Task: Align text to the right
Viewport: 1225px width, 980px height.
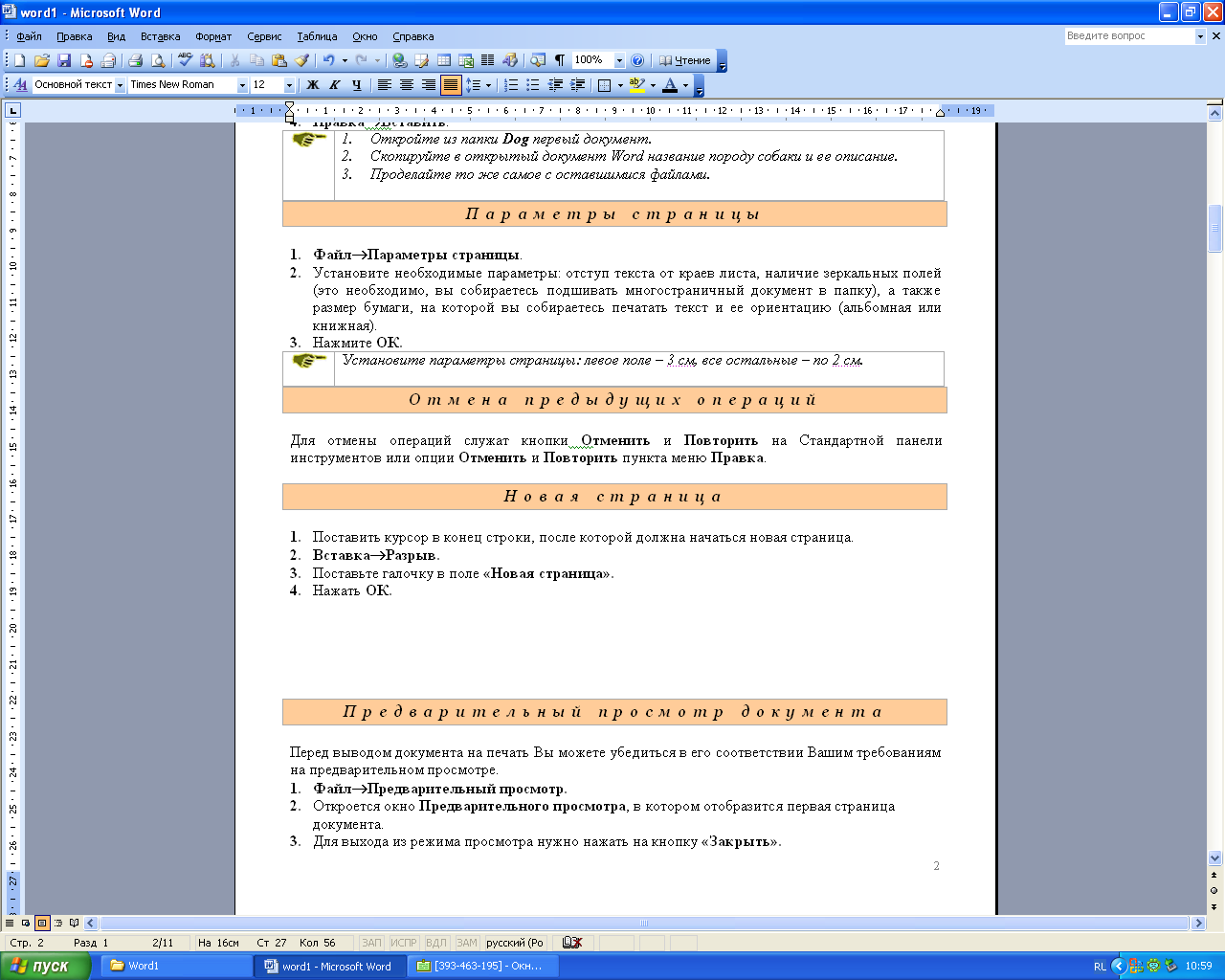Action: coord(429,85)
